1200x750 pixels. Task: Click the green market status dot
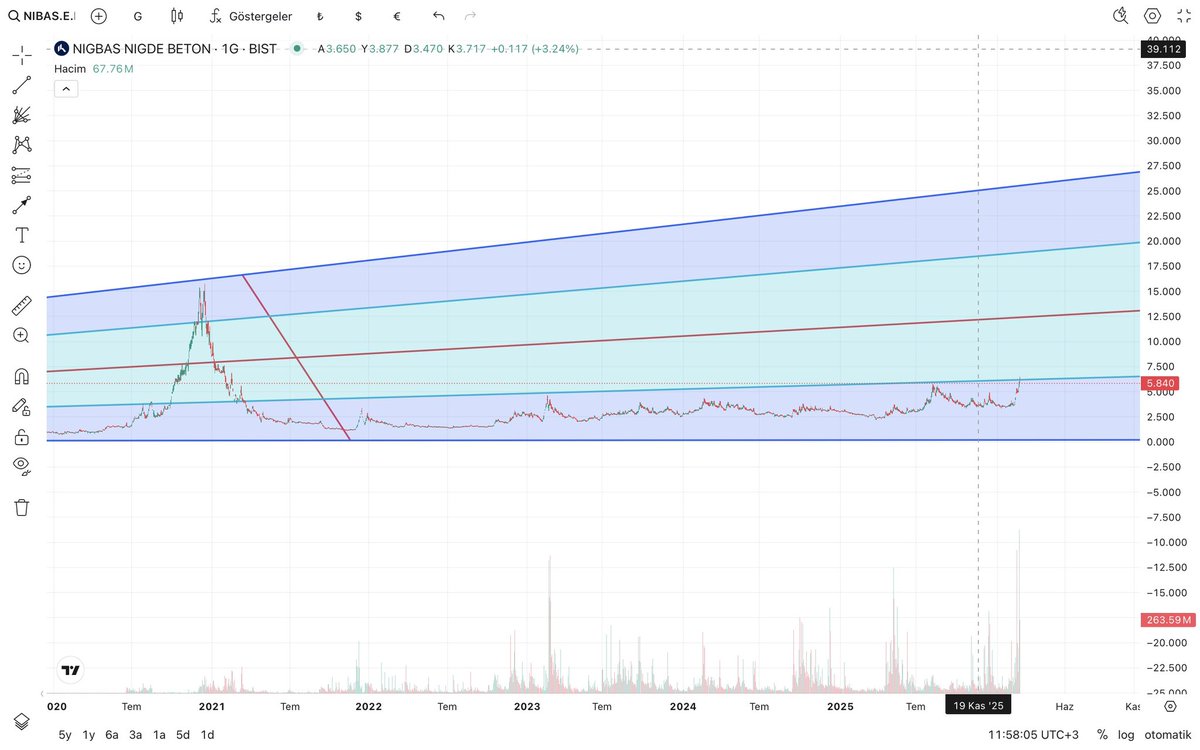point(297,48)
